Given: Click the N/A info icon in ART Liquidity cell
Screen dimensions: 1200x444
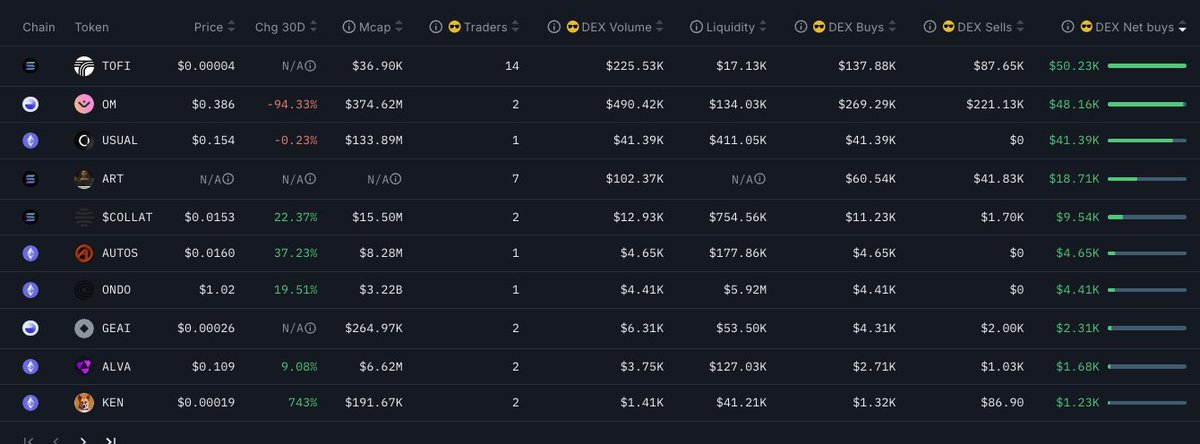Looking at the screenshot, I should [760, 179].
